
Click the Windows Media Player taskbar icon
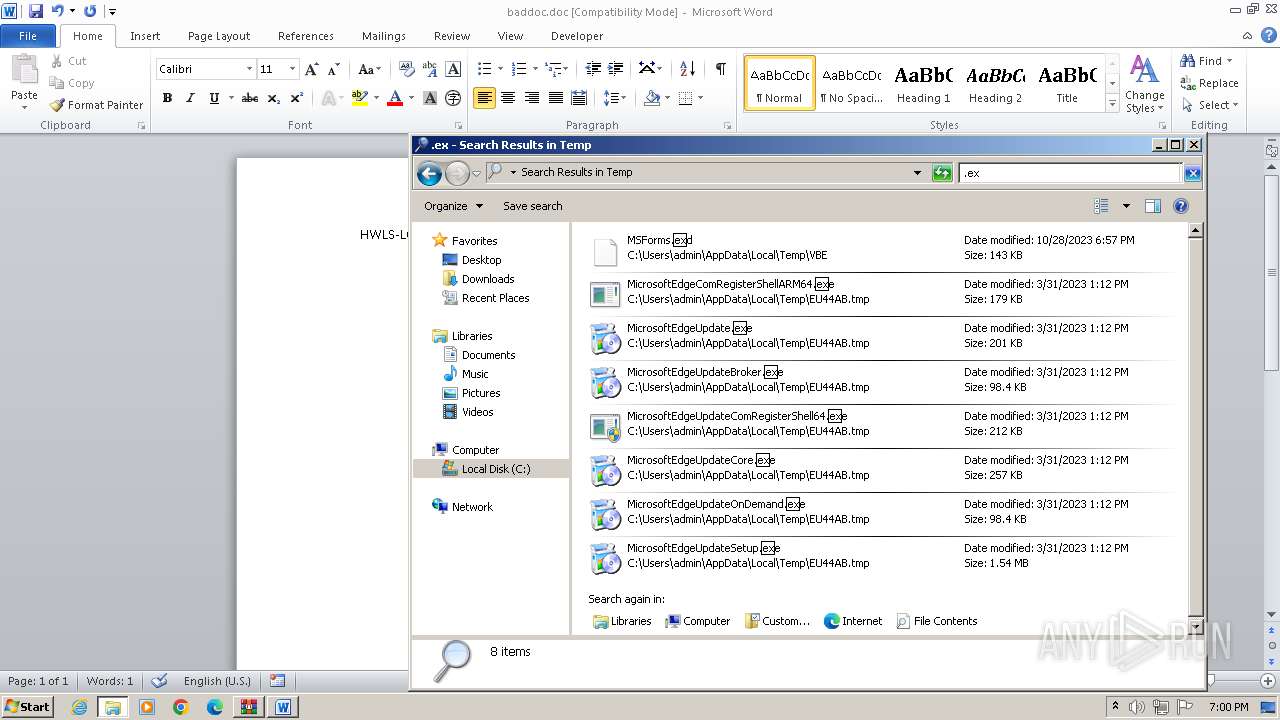[x=147, y=707]
